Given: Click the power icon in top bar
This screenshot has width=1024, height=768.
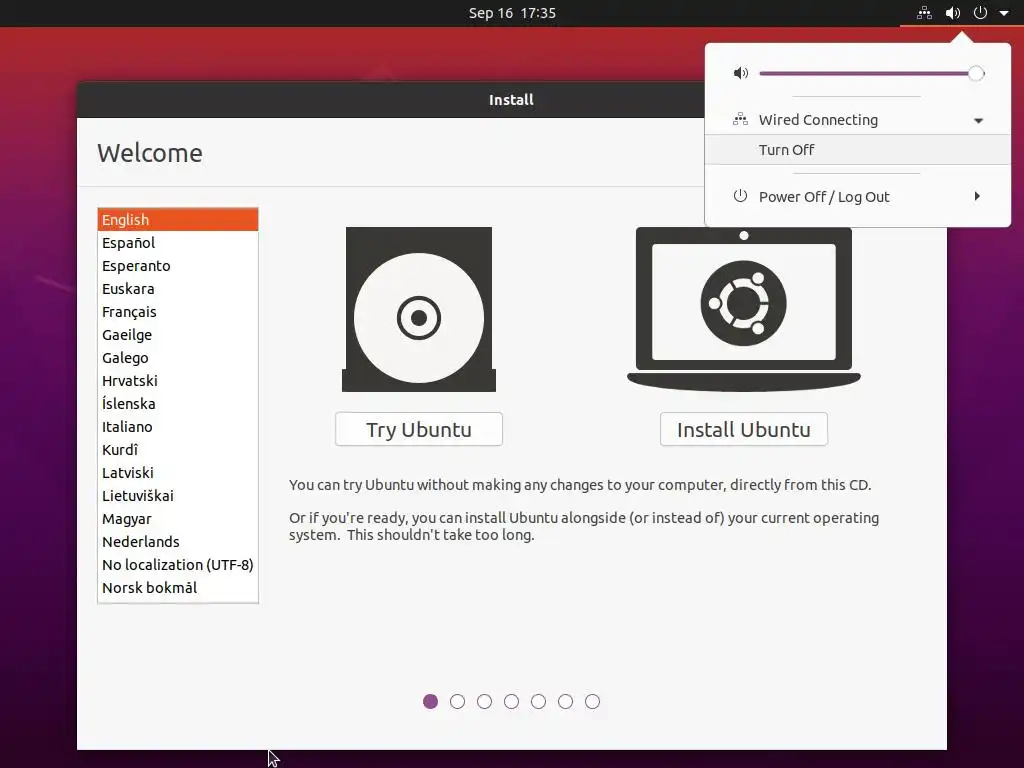Looking at the screenshot, I should pyautogui.click(x=980, y=12).
